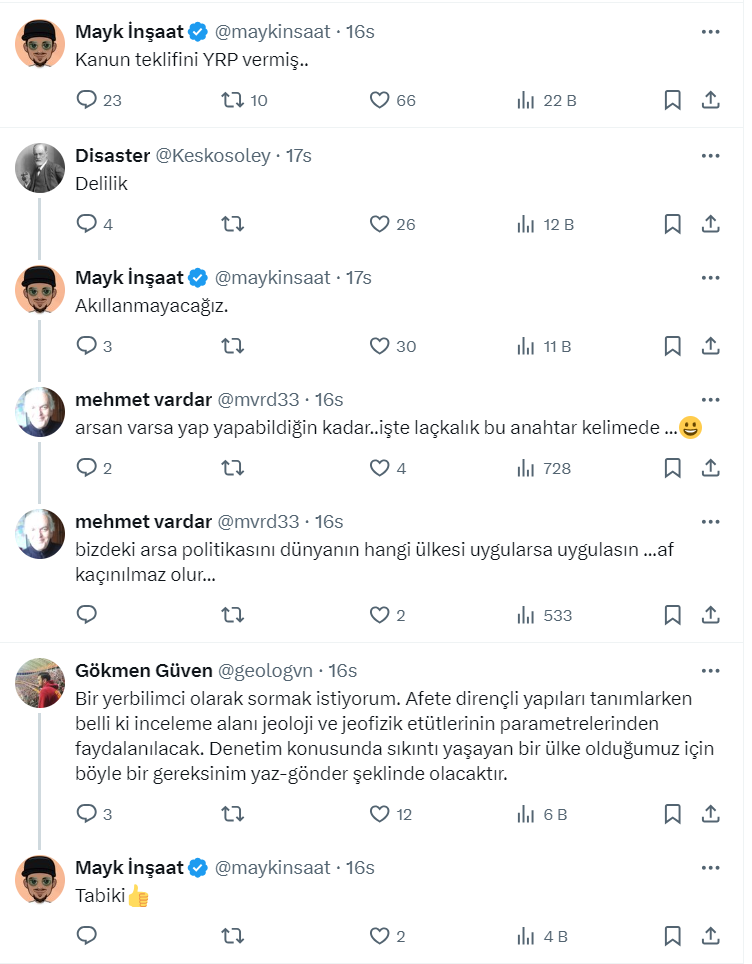752x964 pixels.
Task: Open more options on Disaster's tweet
Action: [710, 155]
